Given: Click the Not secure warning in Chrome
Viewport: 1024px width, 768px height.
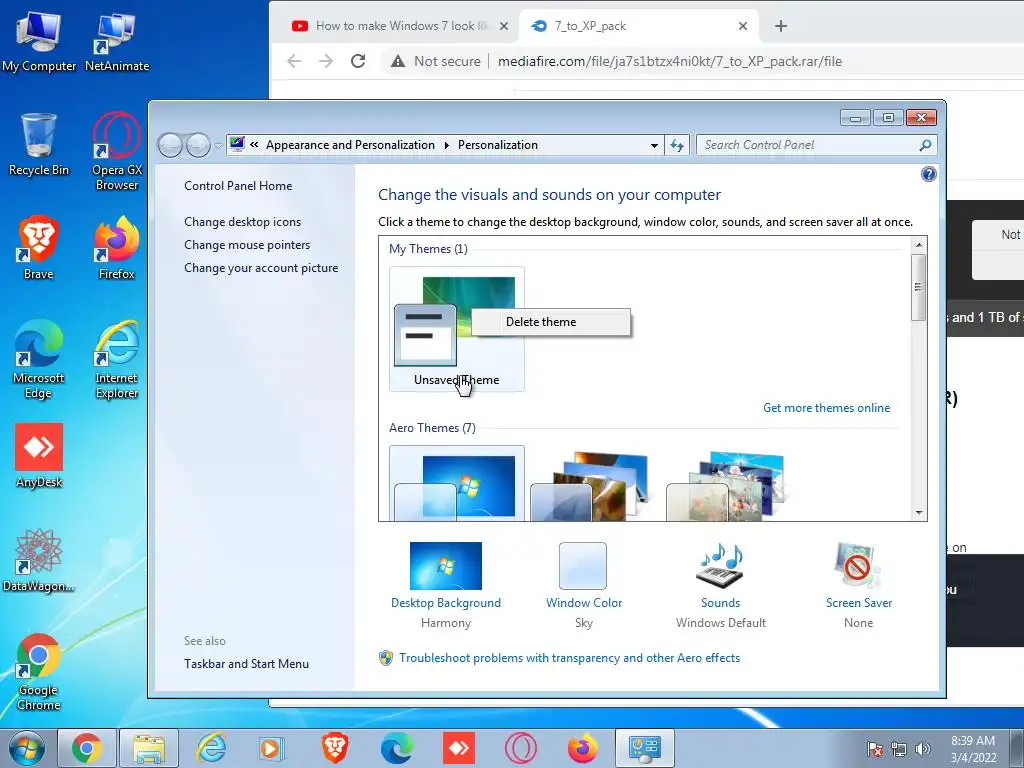Looking at the screenshot, I should tap(436, 61).
